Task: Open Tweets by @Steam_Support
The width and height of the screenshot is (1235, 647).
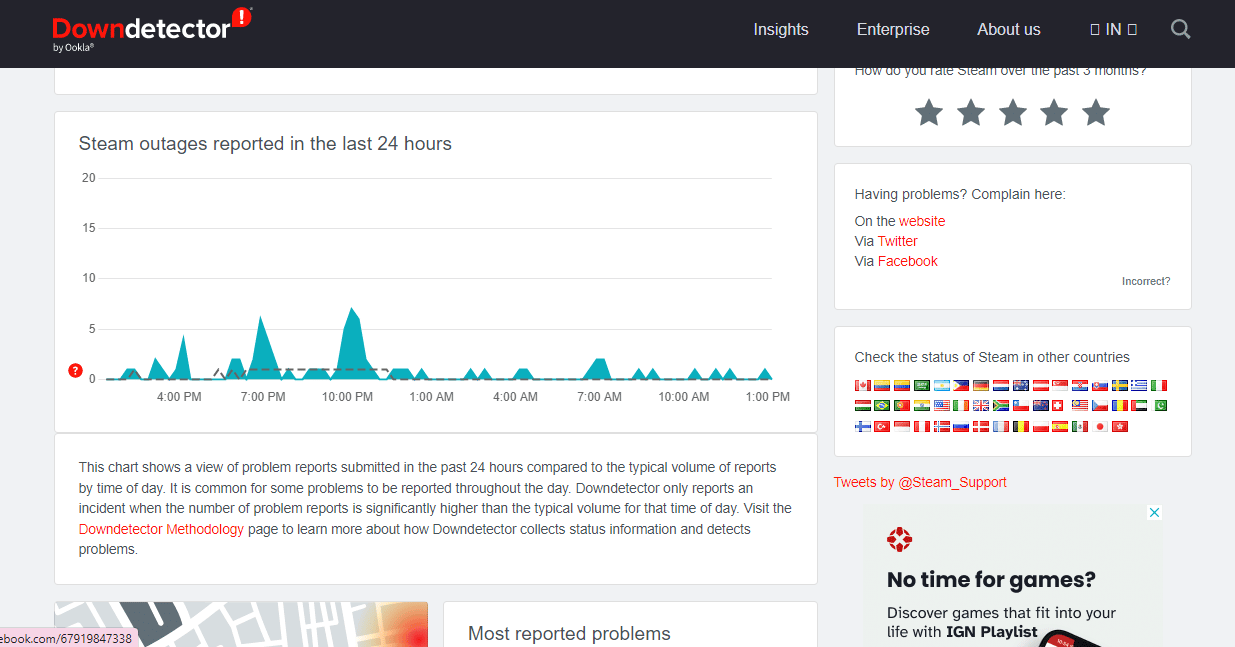Action: click(920, 482)
